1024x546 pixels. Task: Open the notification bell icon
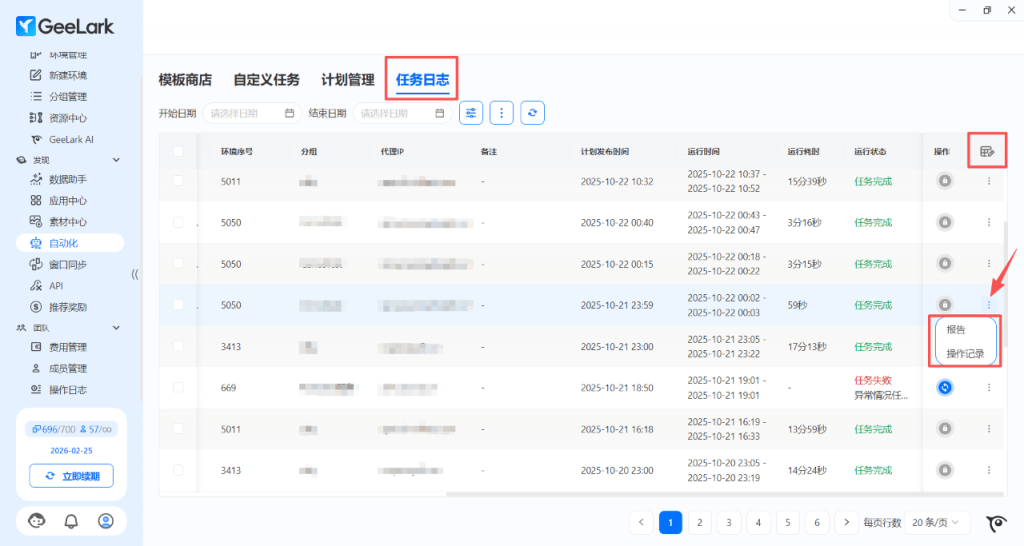[x=71, y=520]
